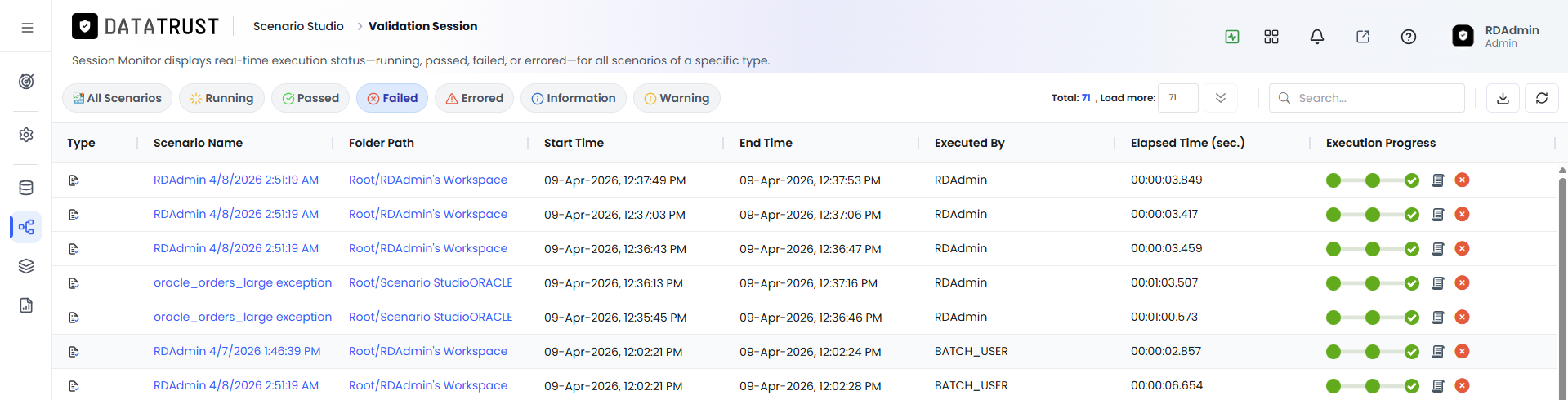
Task: Sort by Start Time column header
Action: (574, 143)
